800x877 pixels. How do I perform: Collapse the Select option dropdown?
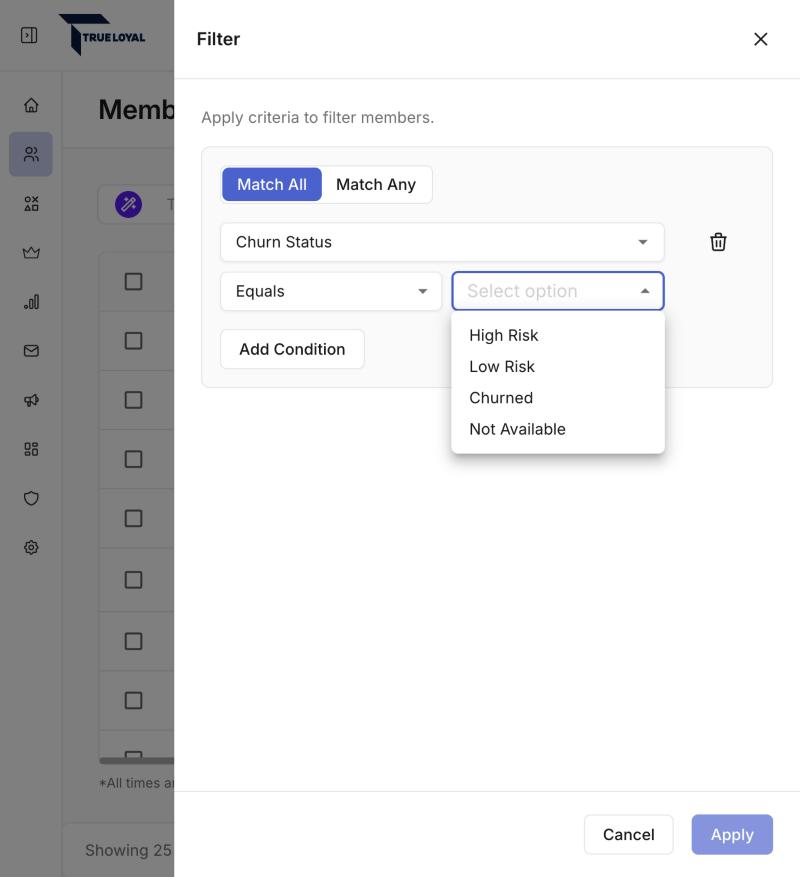pyautogui.click(x=558, y=291)
